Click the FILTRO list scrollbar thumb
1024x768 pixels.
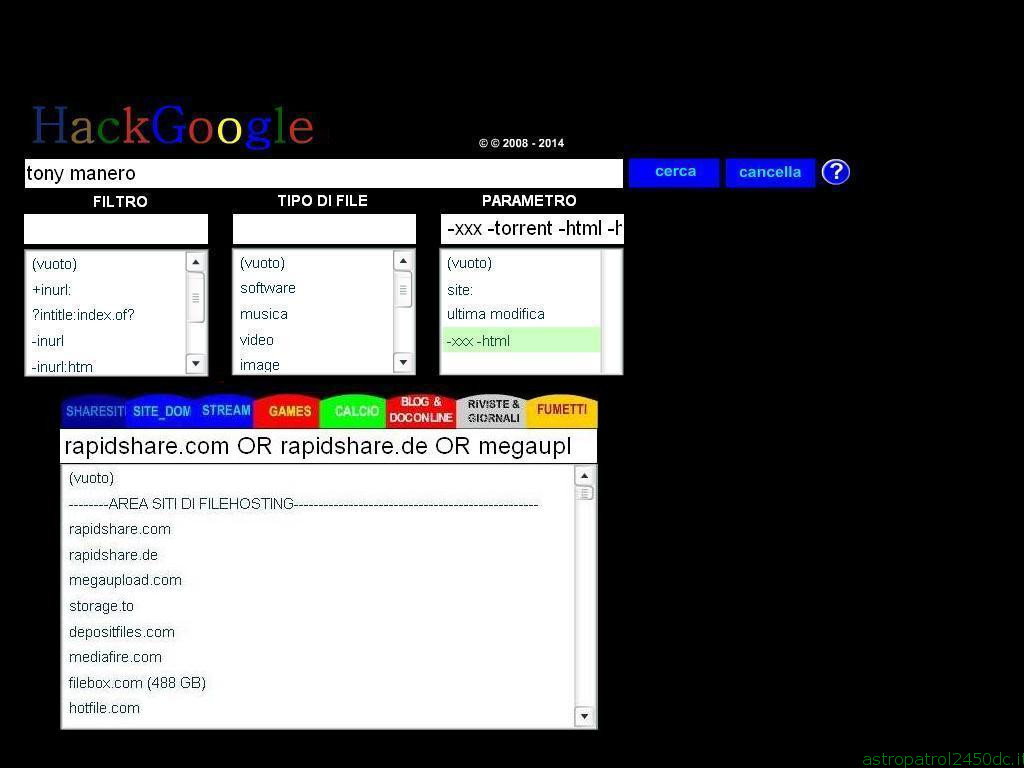point(196,298)
